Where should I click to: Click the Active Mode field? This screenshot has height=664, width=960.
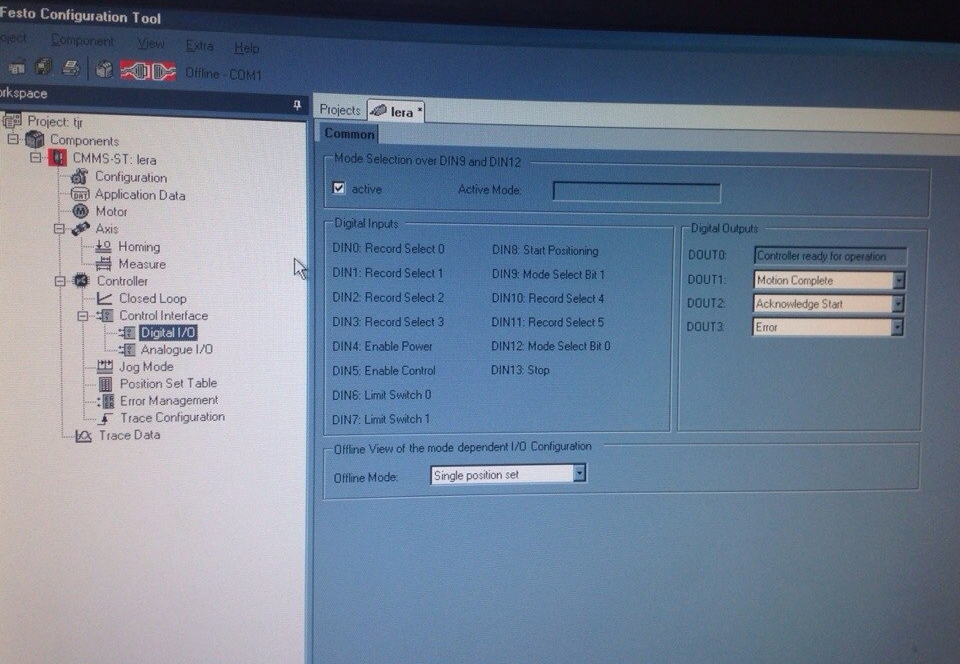(x=637, y=192)
